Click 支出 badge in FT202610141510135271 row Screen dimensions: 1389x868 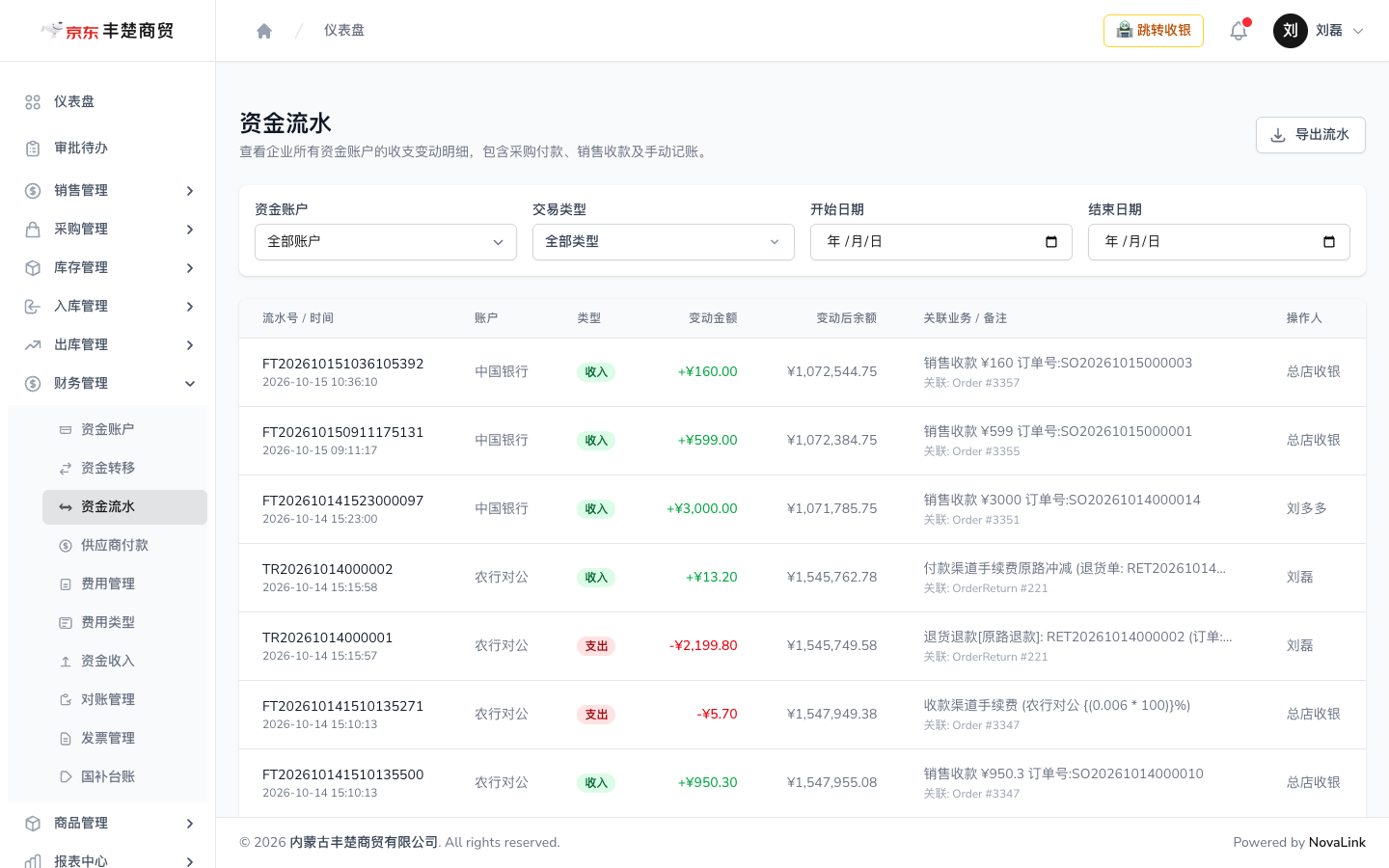tap(596, 715)
